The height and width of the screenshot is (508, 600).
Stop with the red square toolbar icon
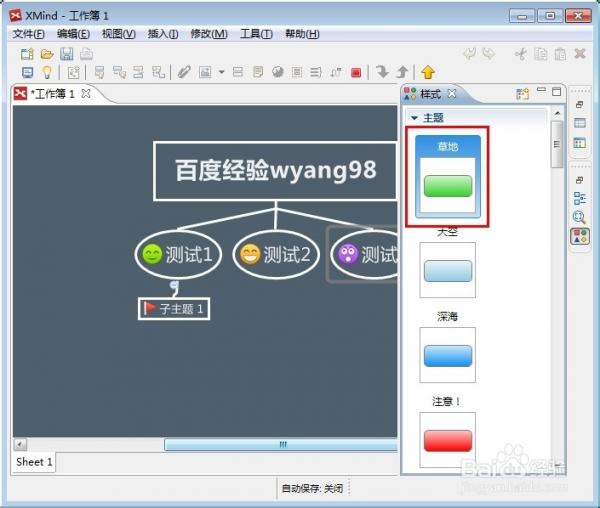pyautogui.click(x=356, y=72)
